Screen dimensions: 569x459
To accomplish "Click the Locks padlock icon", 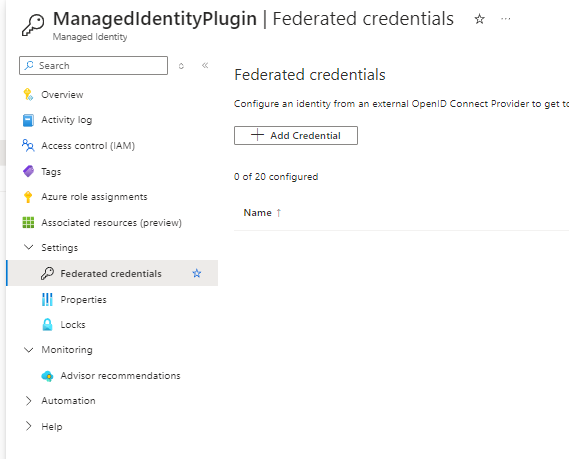I will 47,325.
